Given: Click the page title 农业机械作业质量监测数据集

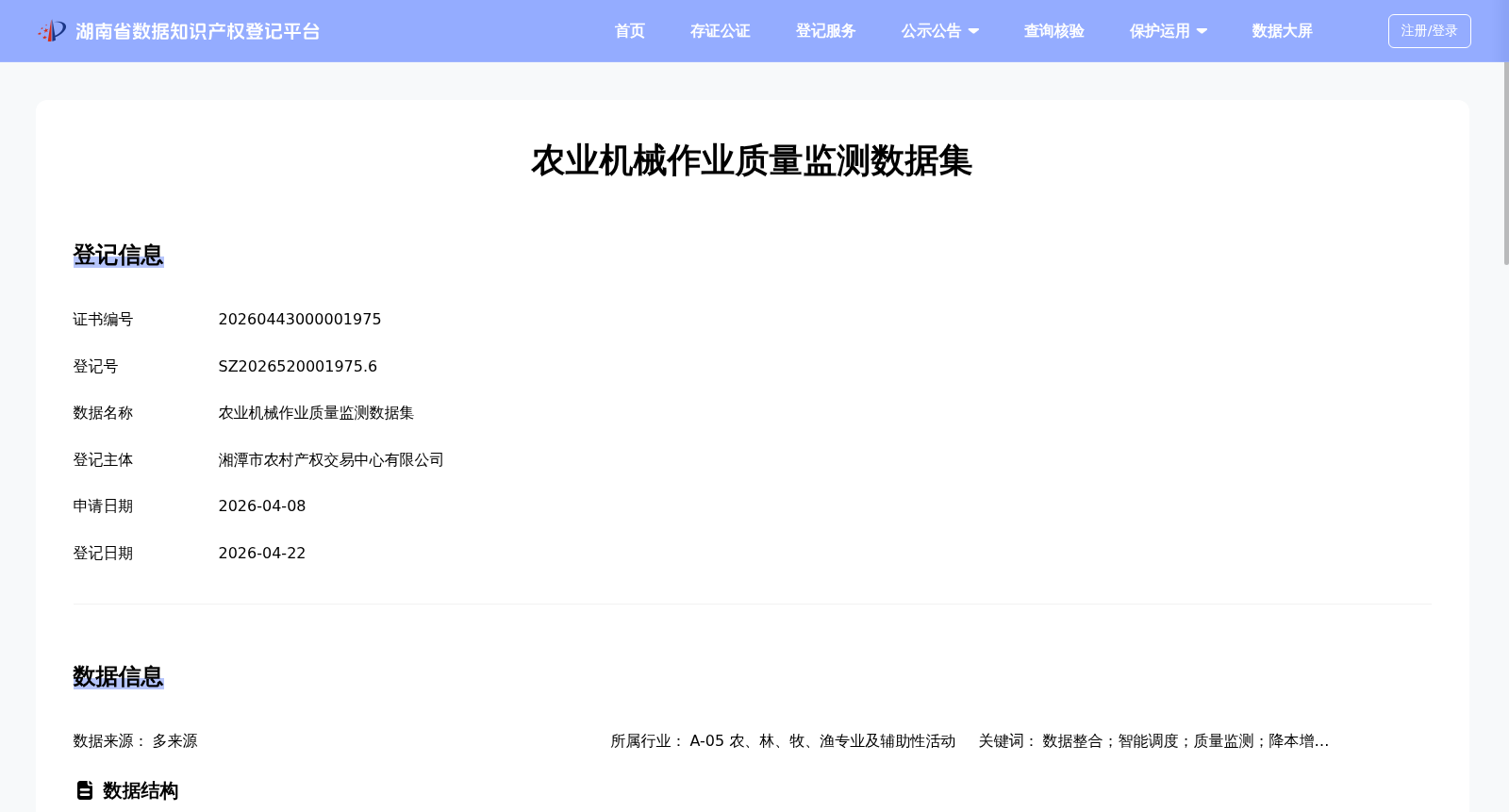Looking at the screenshot, I should [752, 160].
